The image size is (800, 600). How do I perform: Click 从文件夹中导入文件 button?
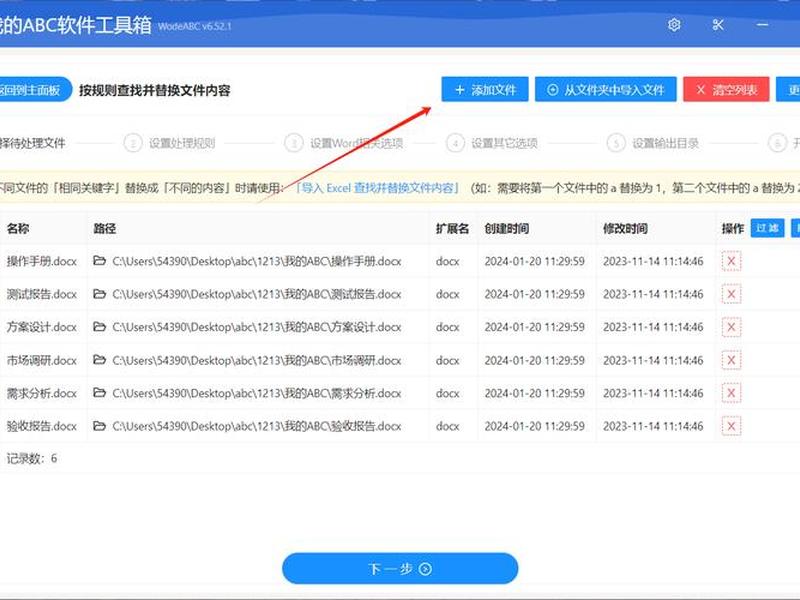click(x=606, y=90)
